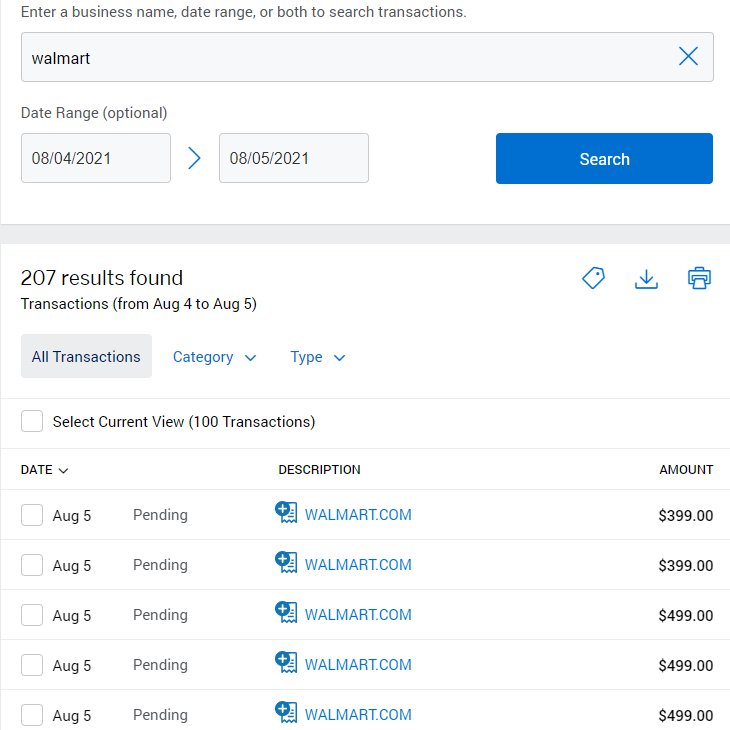
Task: Sort by the DATE column header
Action: tap(44, 470)
